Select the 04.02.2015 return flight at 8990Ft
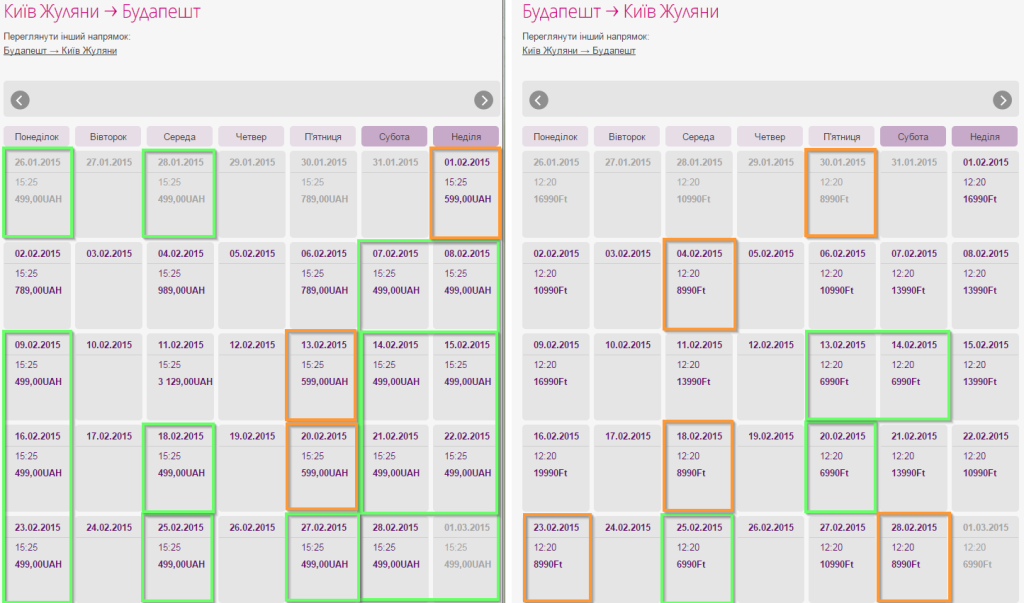The height and width of the screenshot is (603, 1024). (699, 285)
